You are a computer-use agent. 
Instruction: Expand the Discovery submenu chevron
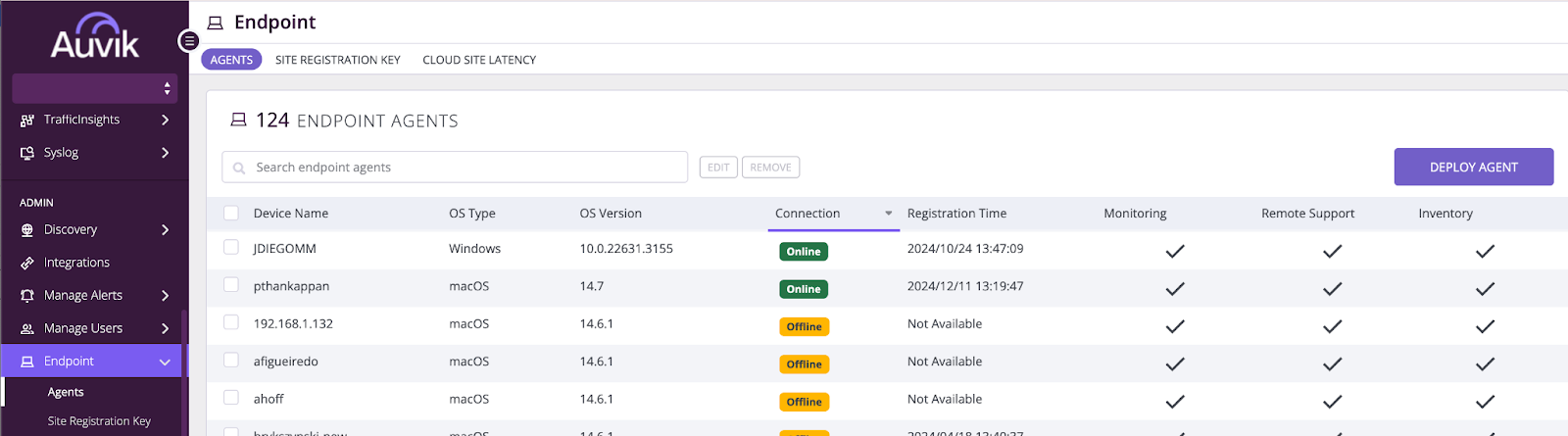[x=165, y=230]
